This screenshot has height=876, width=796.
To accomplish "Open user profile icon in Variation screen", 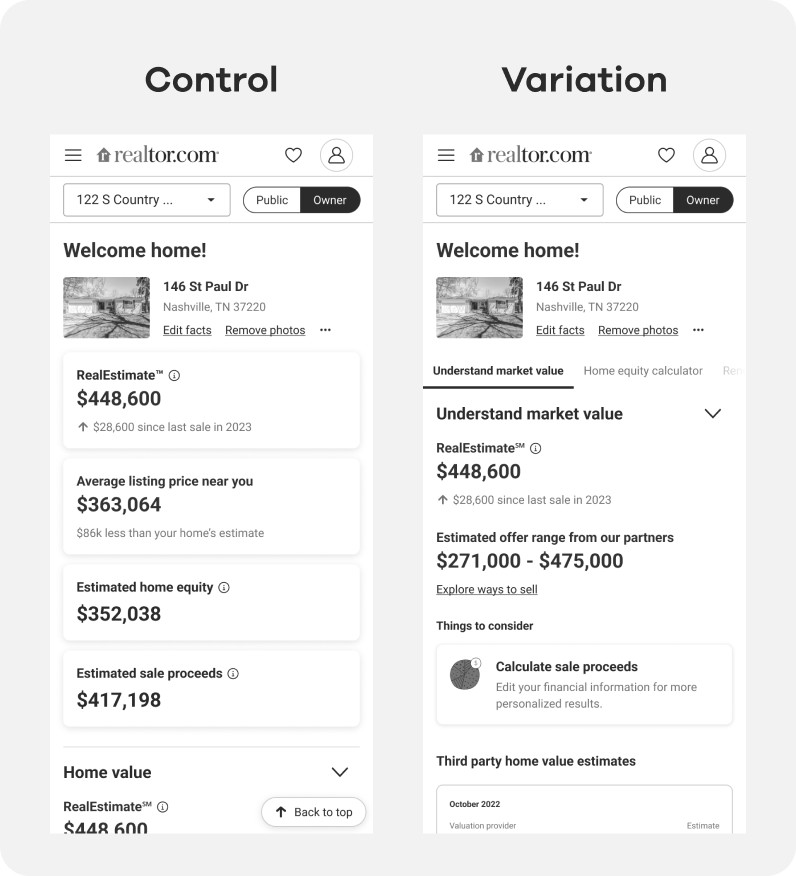I will point(709,155).
